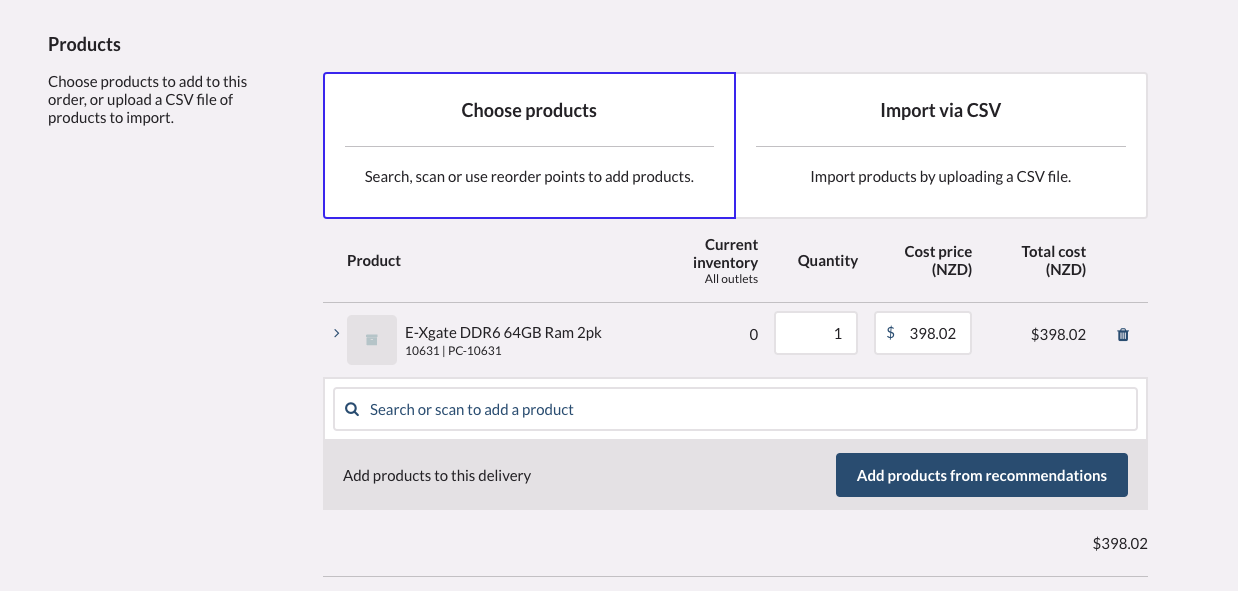
Task: Switch to Import via CSV
Action: [940, 144]
